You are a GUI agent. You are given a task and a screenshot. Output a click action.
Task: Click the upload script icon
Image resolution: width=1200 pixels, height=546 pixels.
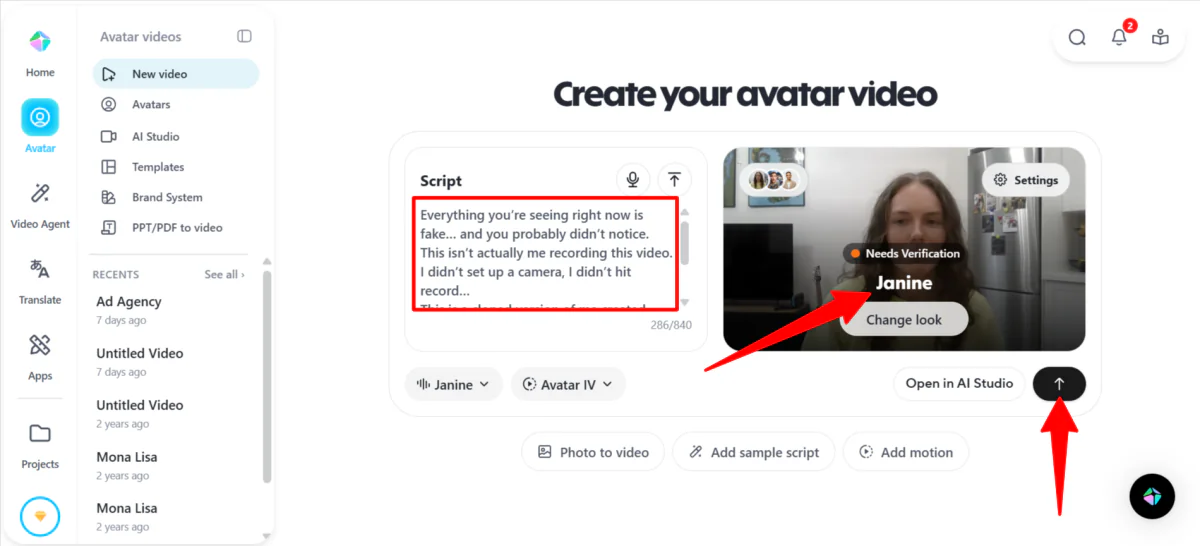click(x=675, y=180)
